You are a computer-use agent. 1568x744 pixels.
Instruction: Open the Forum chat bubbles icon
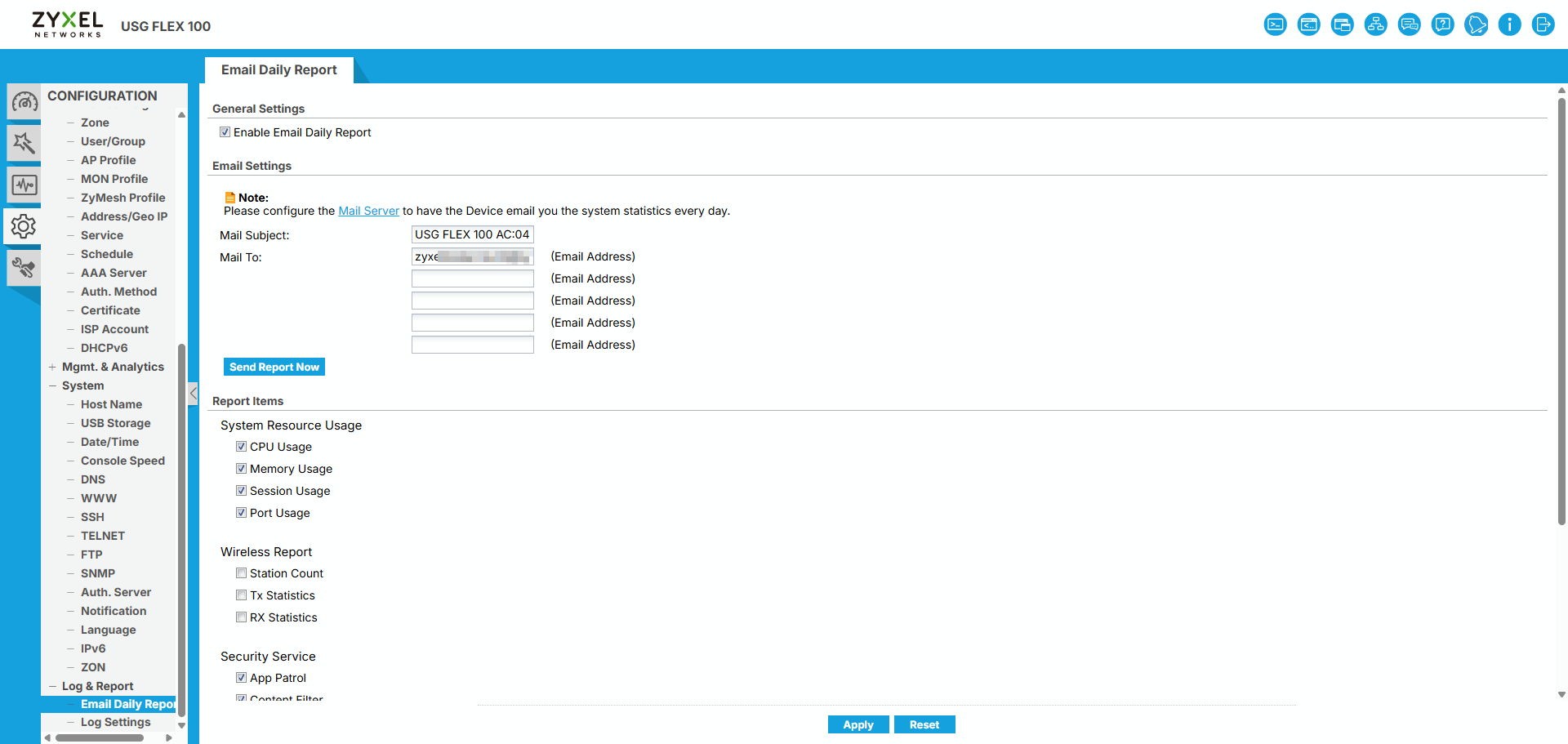(1409, 25)
